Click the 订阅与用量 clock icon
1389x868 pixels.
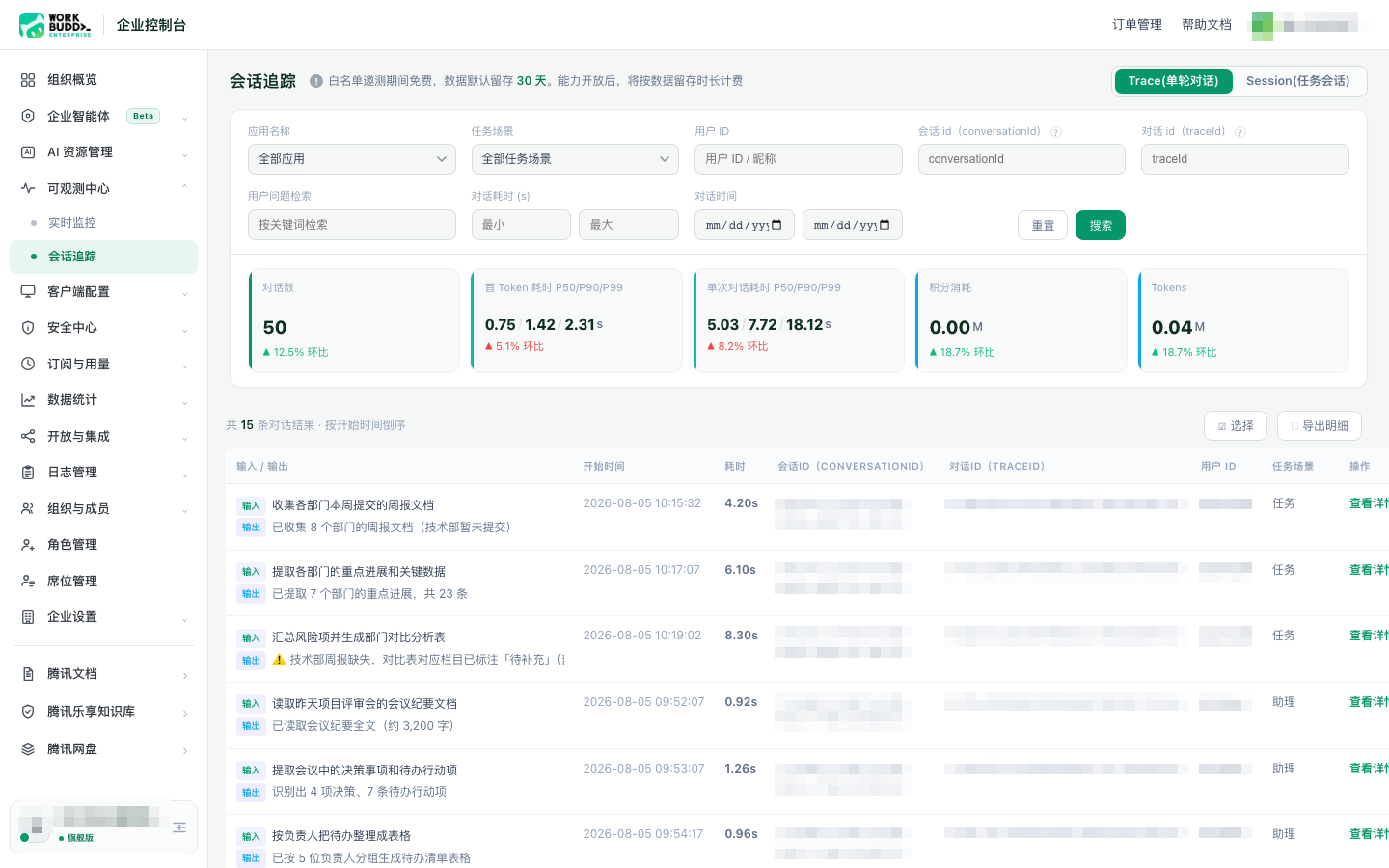28,364
